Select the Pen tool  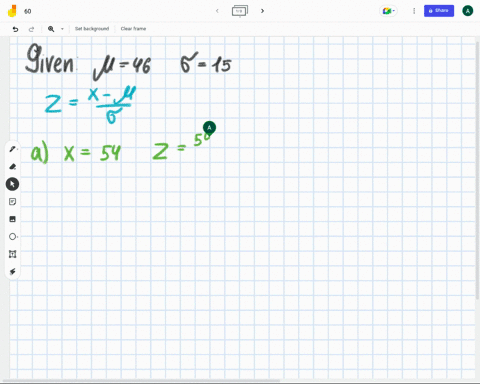13,149
